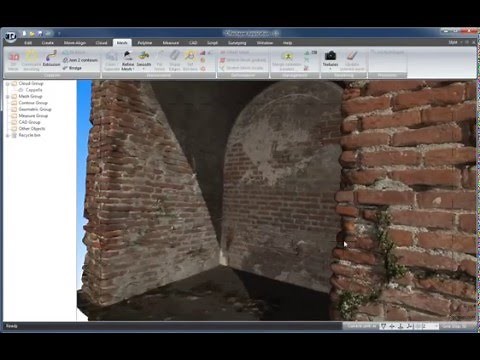Open the Smooth dropdown arrow
Image resolution: width=480 pixels, height=360 pixels.
[144, 69]
